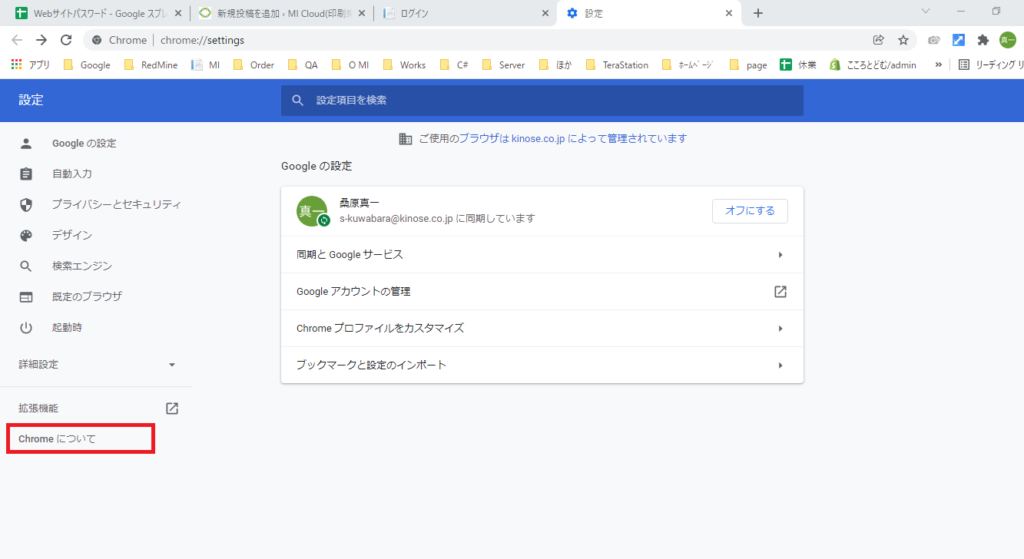The height and width of the screenshot is (559, 1024).
Task: Click オフにする sync button
Action: pyautogui.click(x=750, y=211)
